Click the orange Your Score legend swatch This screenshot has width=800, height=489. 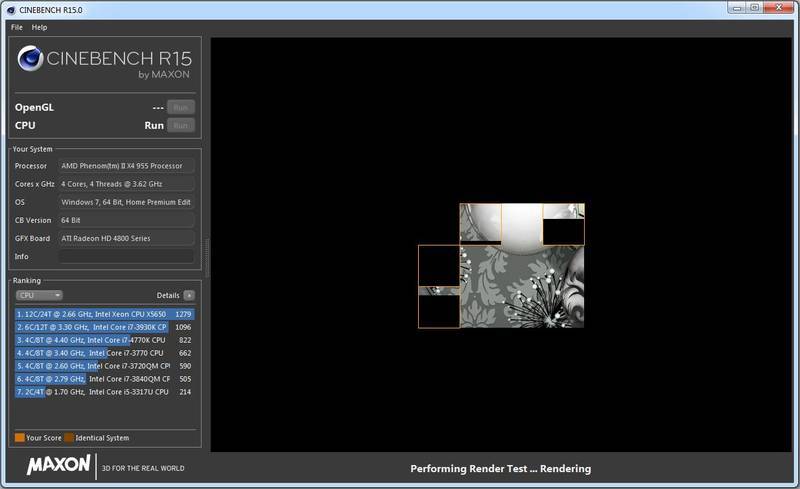click(20, 437)
